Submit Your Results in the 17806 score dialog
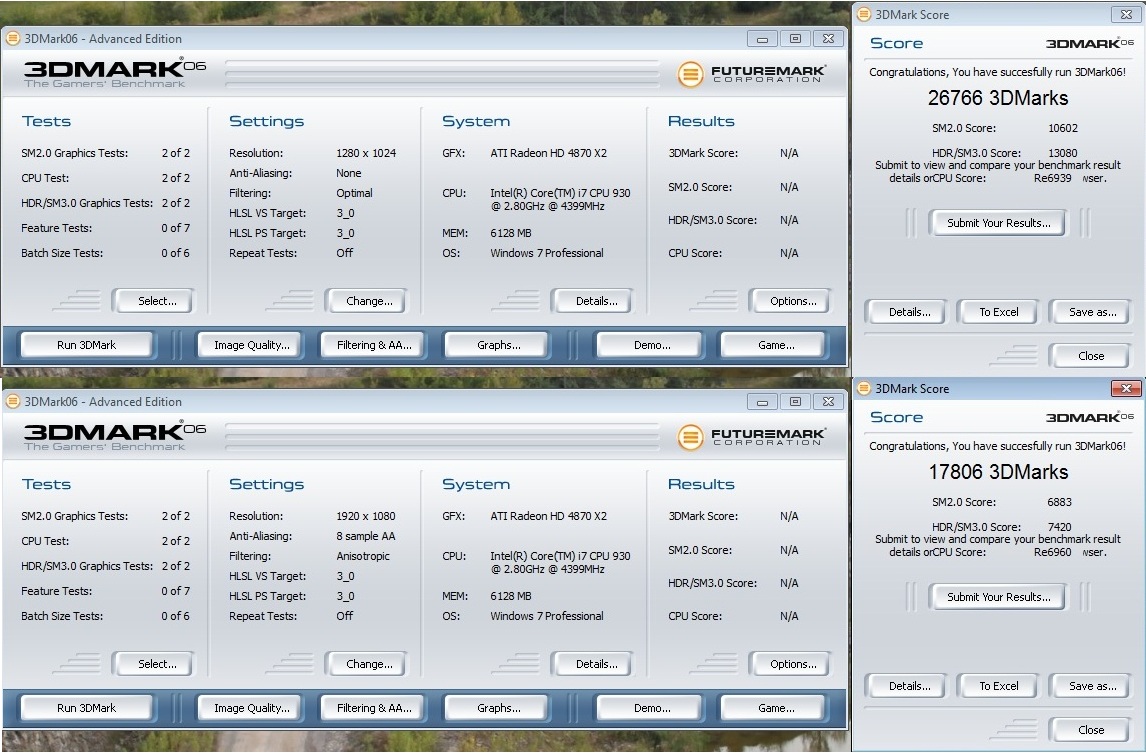This screenshot has height=753, width=1146. (x=998, y=597)
